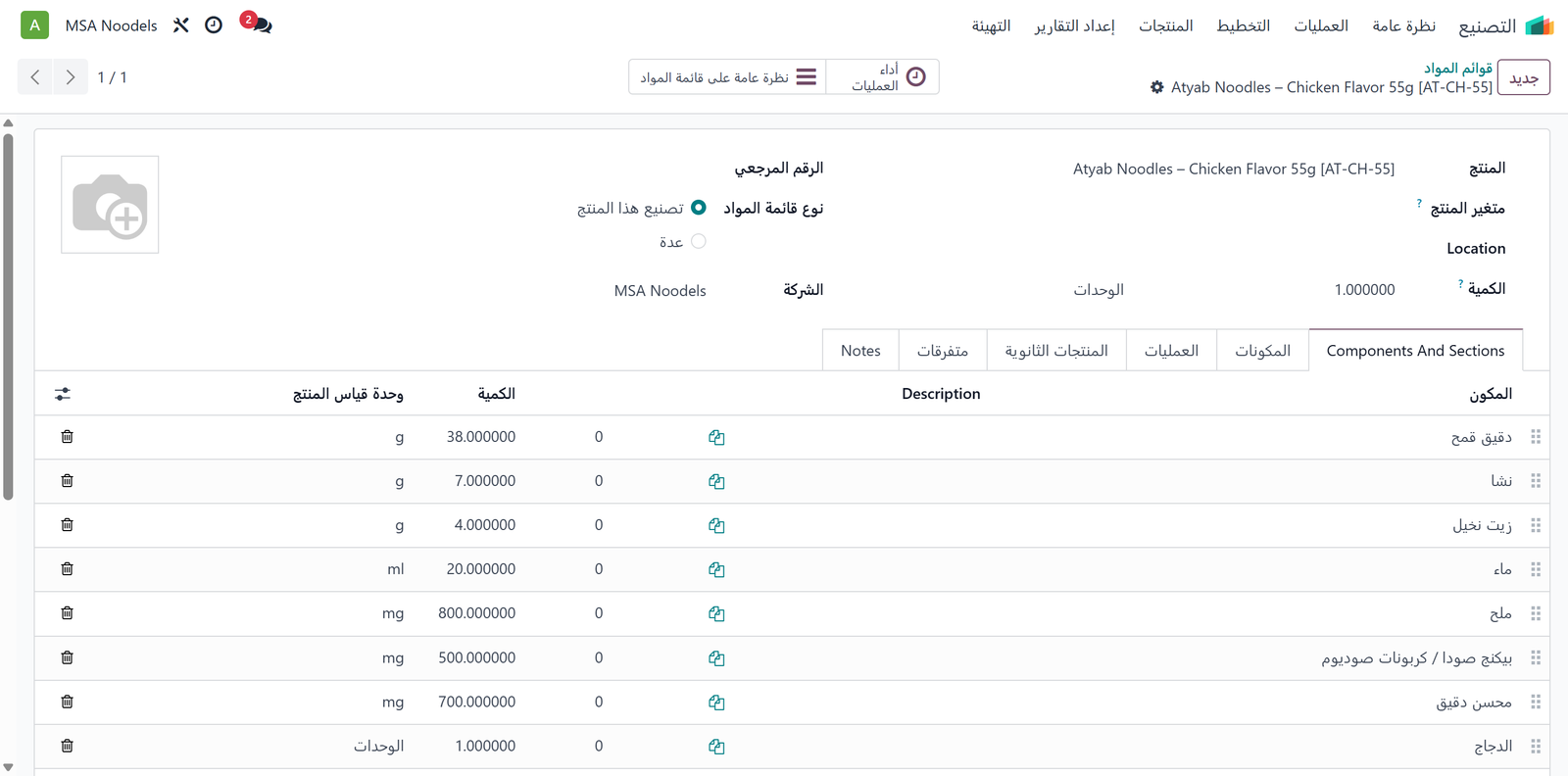Image resolution: width=1568 pixels, height=776 pixels.
Task: Open activities clock icon in navbar
Action: coord(214,25)
